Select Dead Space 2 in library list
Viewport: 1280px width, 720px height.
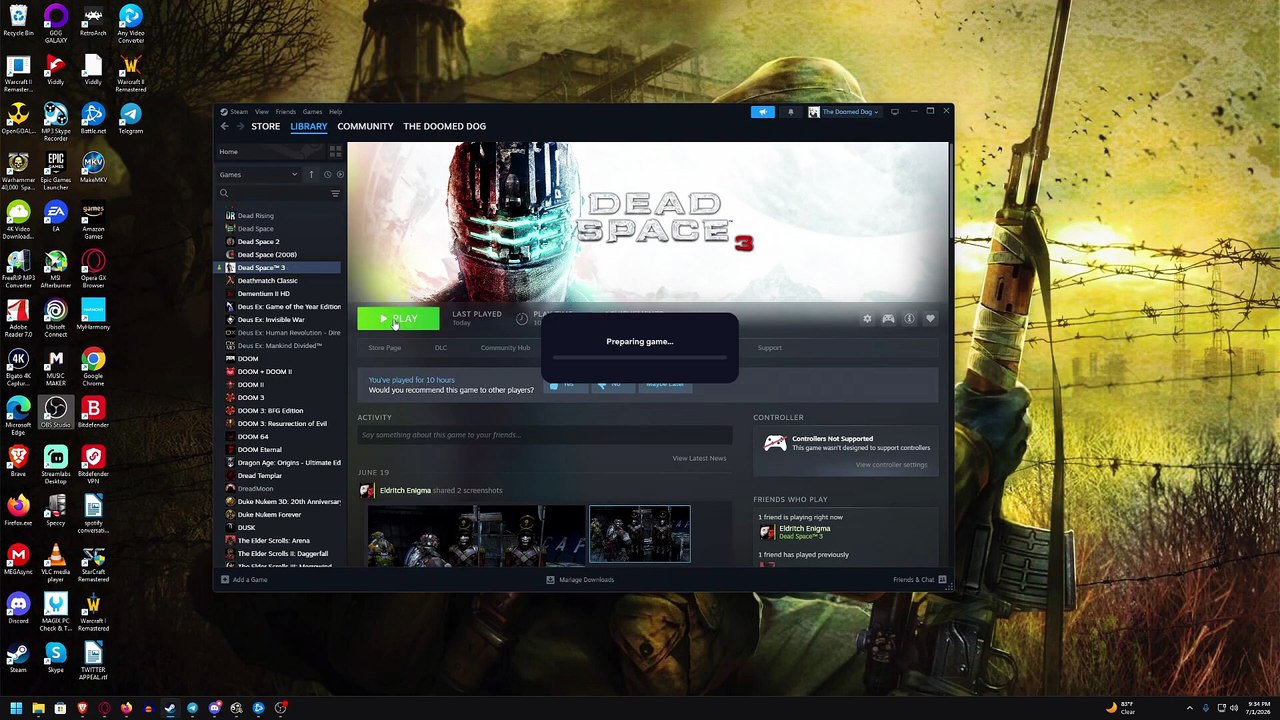pos(258,242)
